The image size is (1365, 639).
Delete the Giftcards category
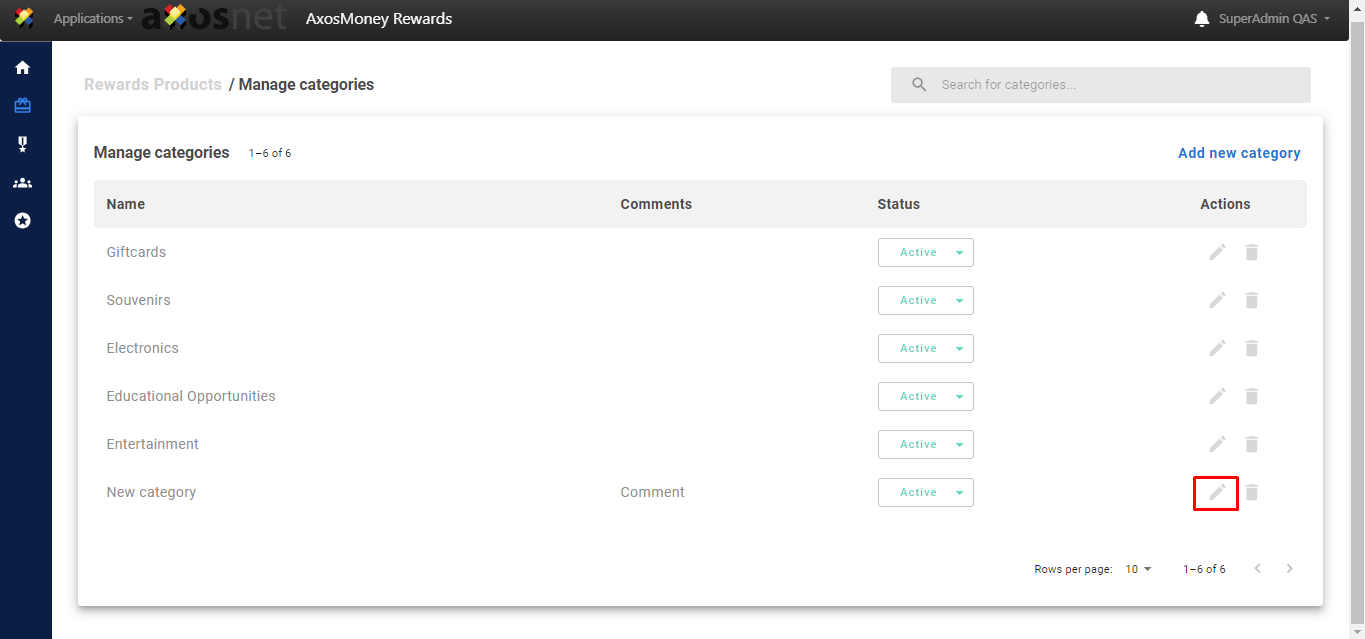click(x=1251, y=252)
